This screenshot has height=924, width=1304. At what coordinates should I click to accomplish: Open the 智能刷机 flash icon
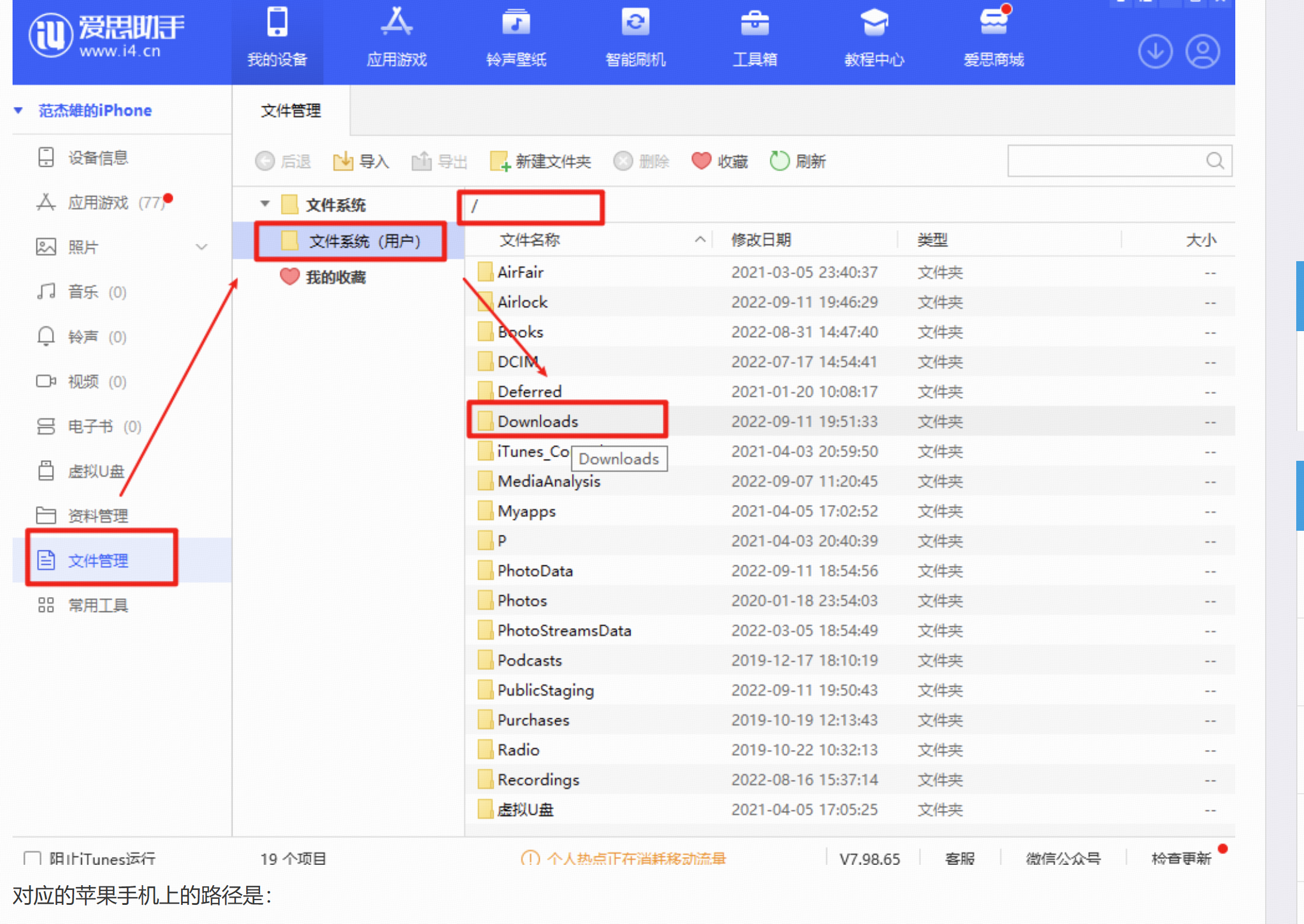(635, 23)
